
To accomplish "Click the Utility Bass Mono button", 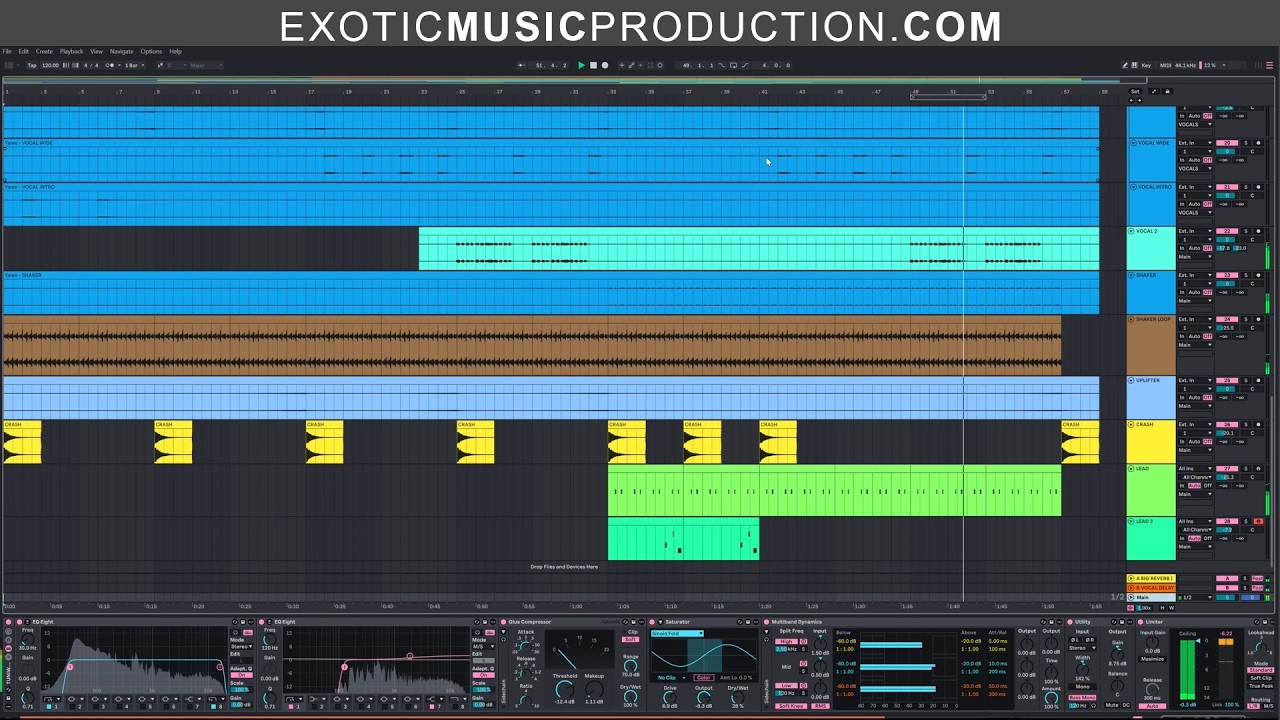I will (x=1082, y=697).
